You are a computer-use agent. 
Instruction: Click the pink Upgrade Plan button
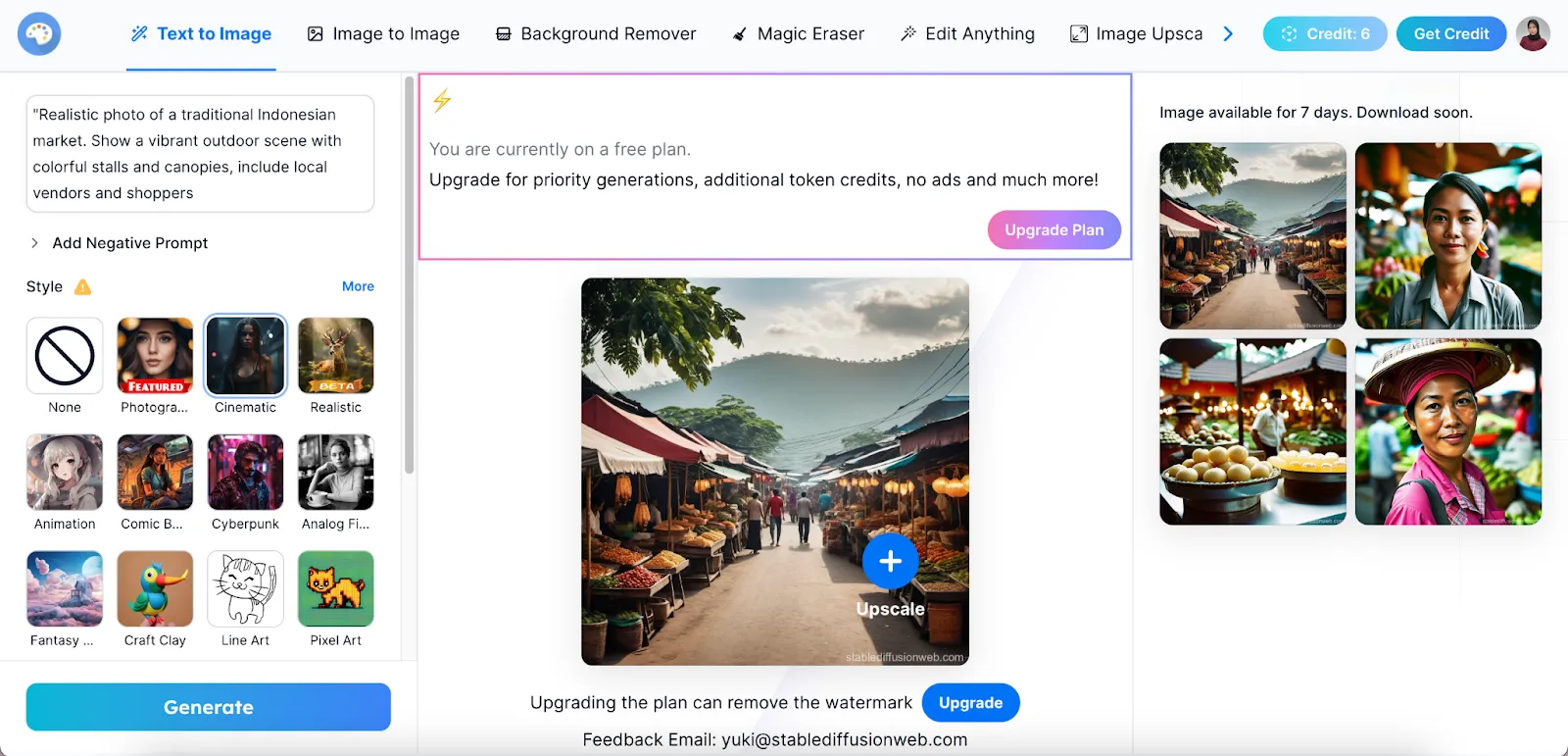click(x=1053, y=230)
